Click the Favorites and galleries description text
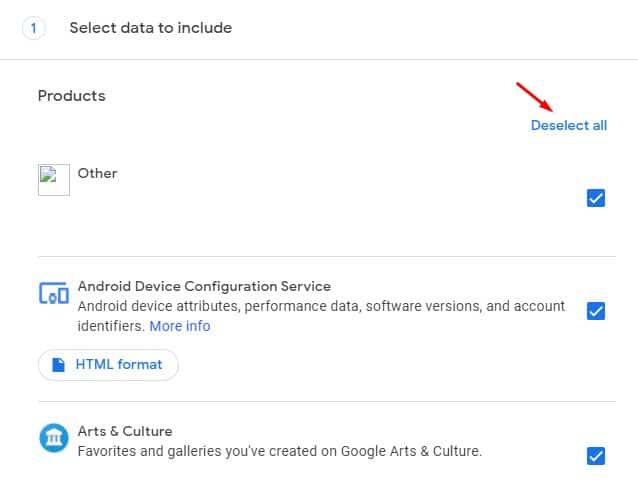Viewport: 638px width, 487px height. point(280,451)
